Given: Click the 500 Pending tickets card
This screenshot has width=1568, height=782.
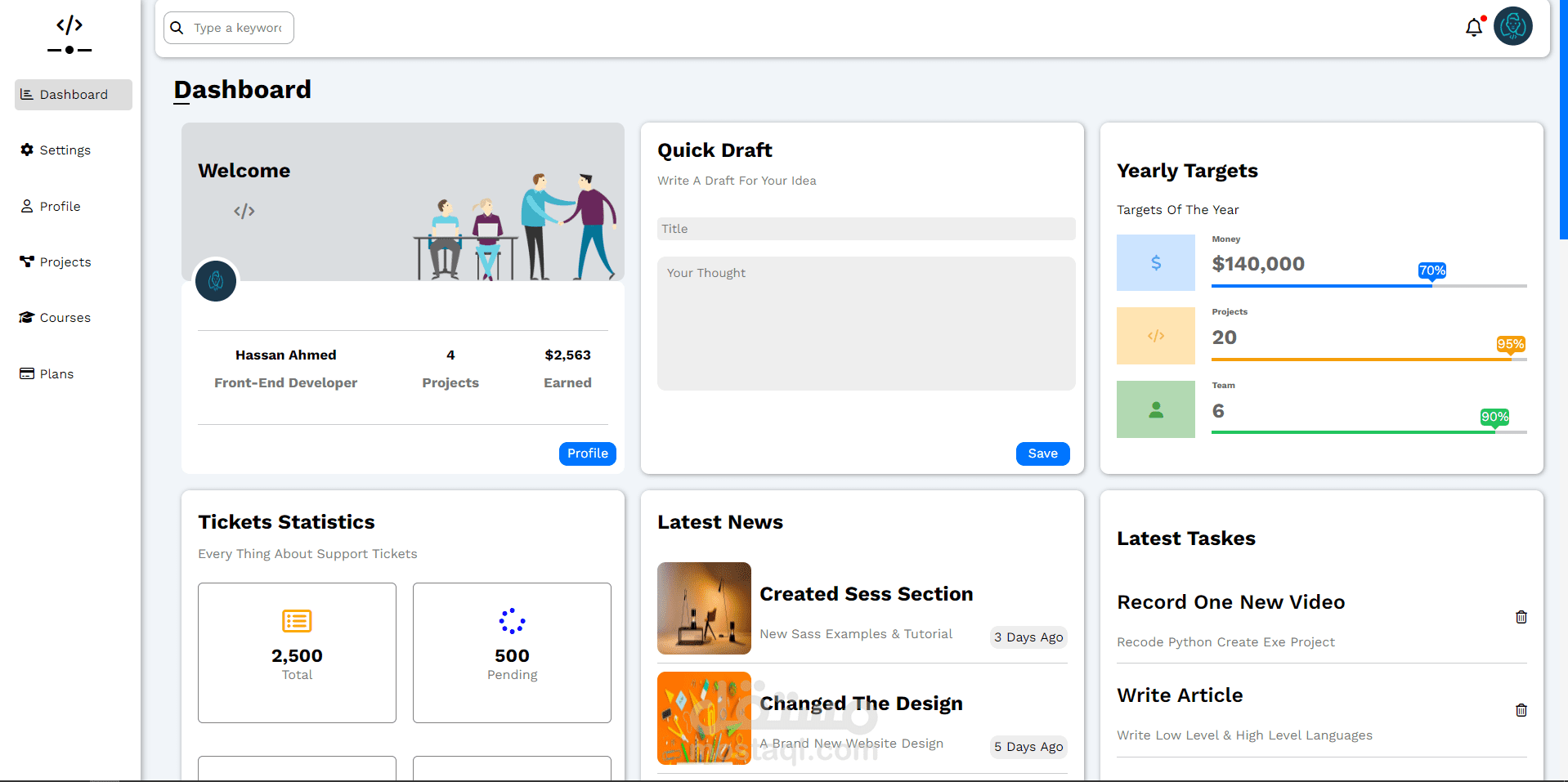Looking at the screenshot, I should point(513,653).
